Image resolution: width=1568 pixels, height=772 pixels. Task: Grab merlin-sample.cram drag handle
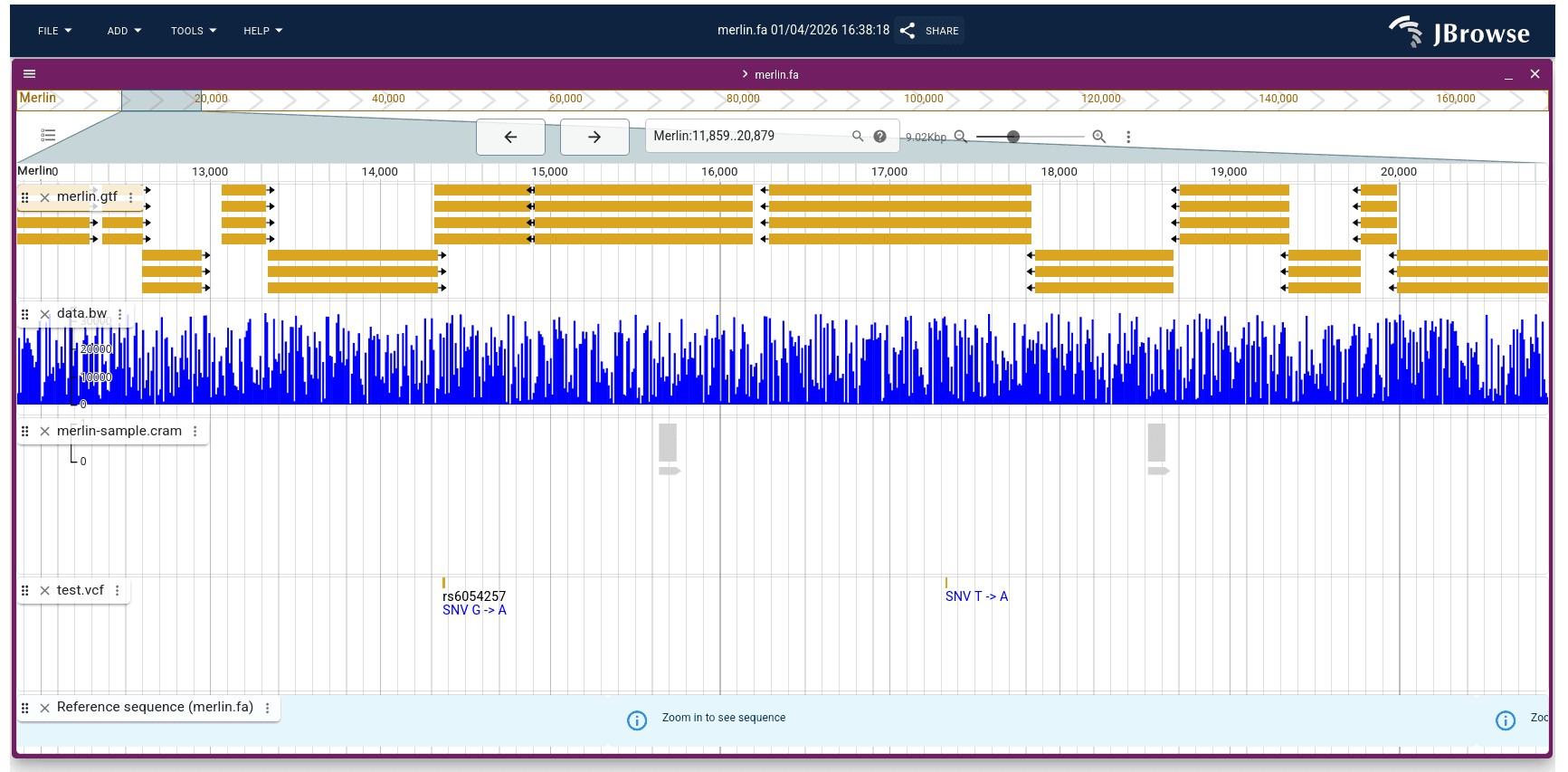pyautogui.click(x=25, y=432)
